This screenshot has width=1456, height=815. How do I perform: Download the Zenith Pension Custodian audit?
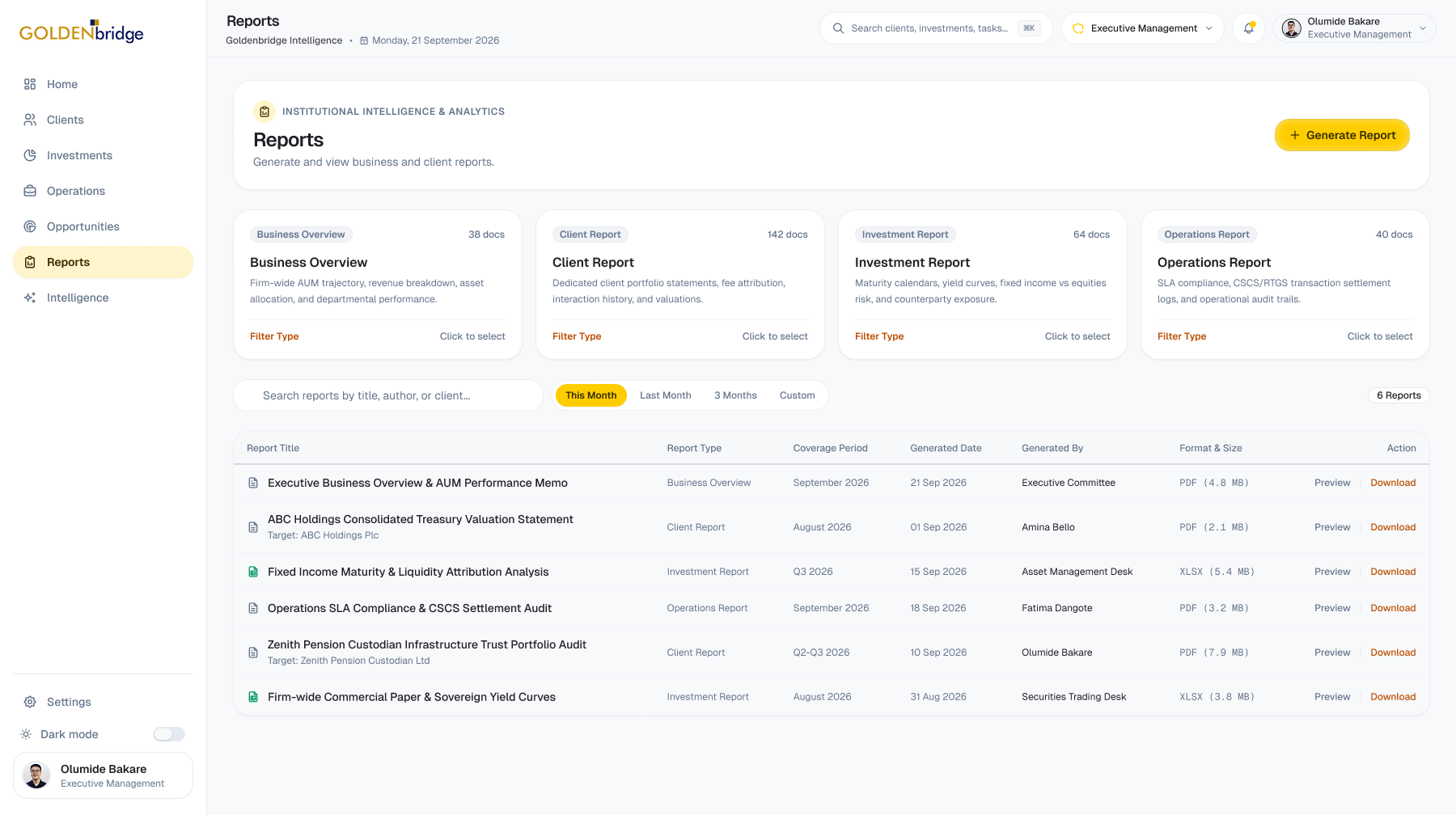(x=1393, y=652)
